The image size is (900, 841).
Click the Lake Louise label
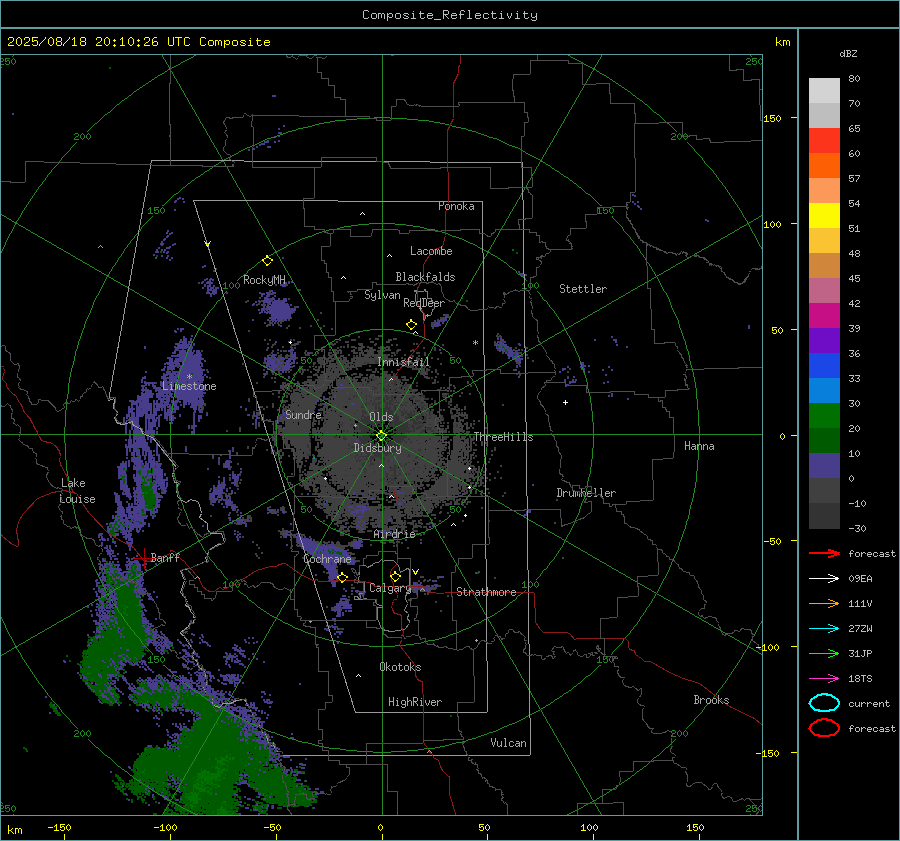click(77, 491)
